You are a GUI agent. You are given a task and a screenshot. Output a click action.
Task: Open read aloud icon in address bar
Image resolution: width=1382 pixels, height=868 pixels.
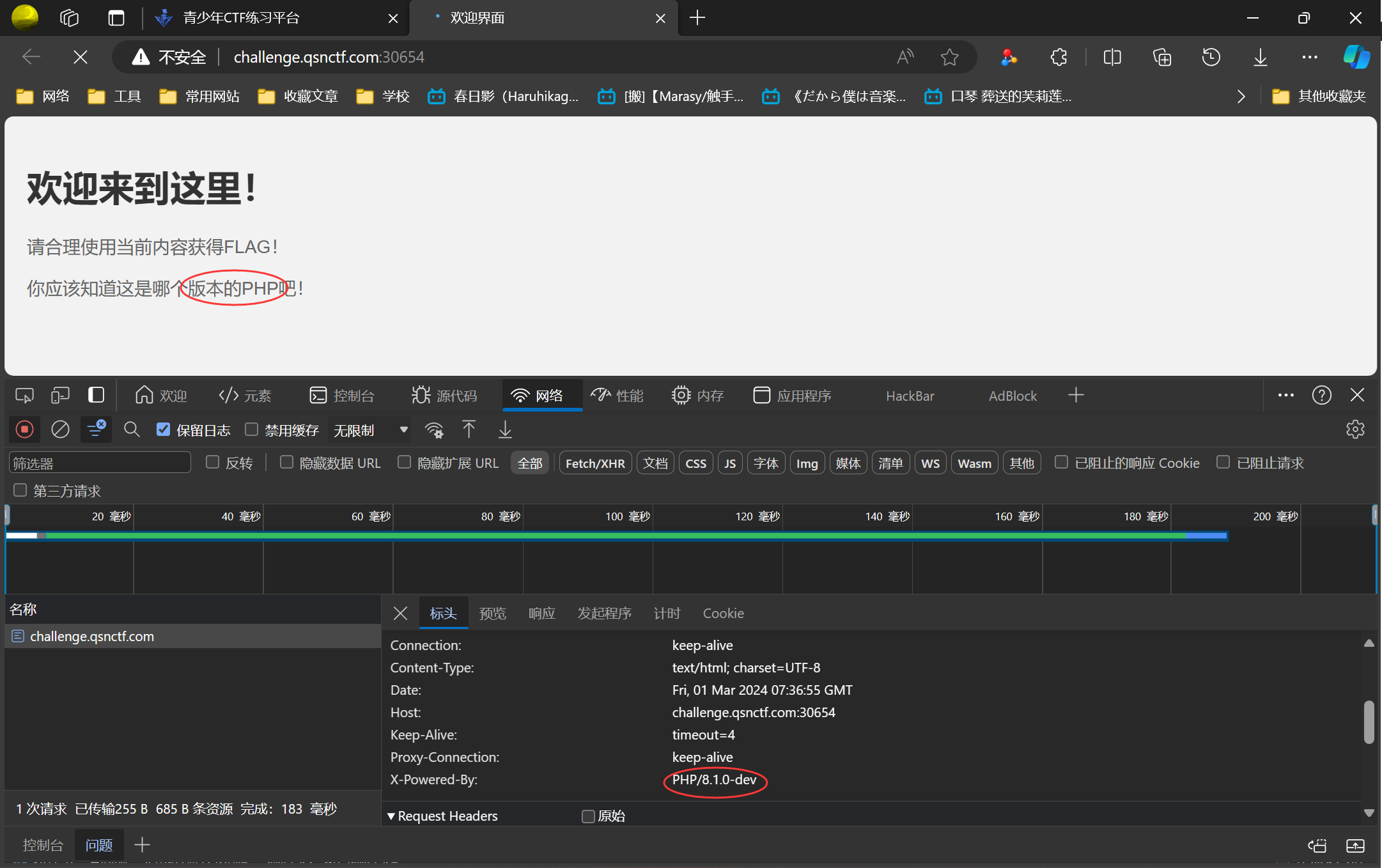905,58
